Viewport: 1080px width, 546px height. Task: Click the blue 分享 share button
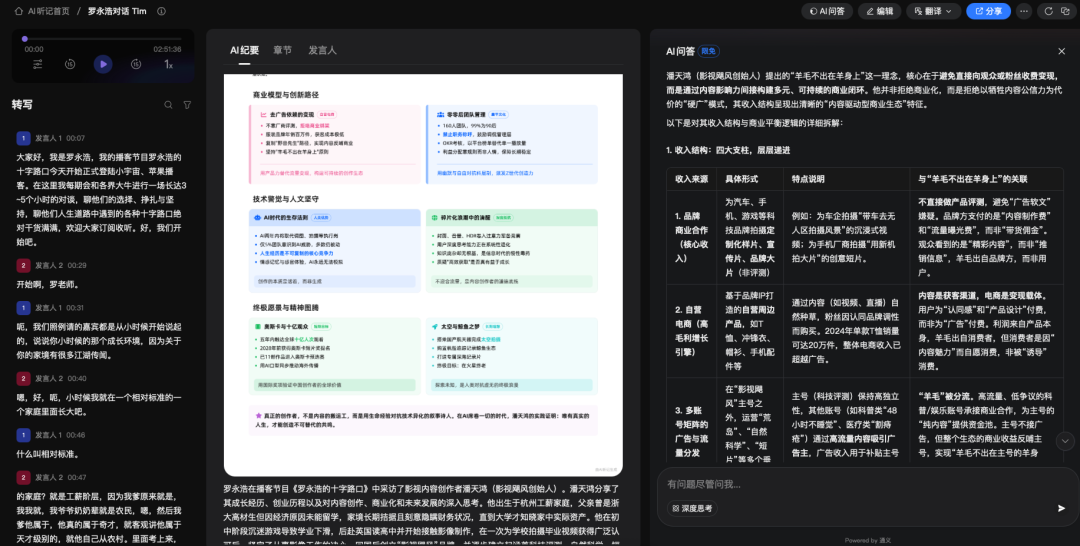pyautogui.click(x=987, y=11)
